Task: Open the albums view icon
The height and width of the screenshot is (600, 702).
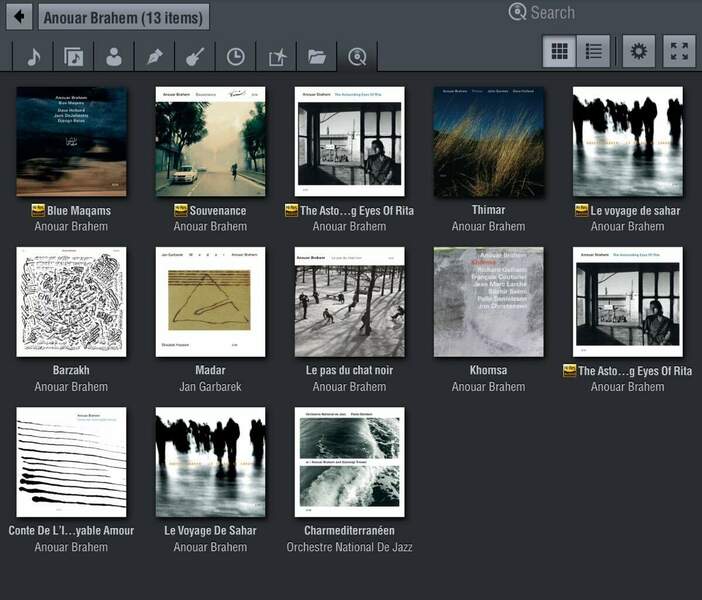Action: click(x=74, y=57)
